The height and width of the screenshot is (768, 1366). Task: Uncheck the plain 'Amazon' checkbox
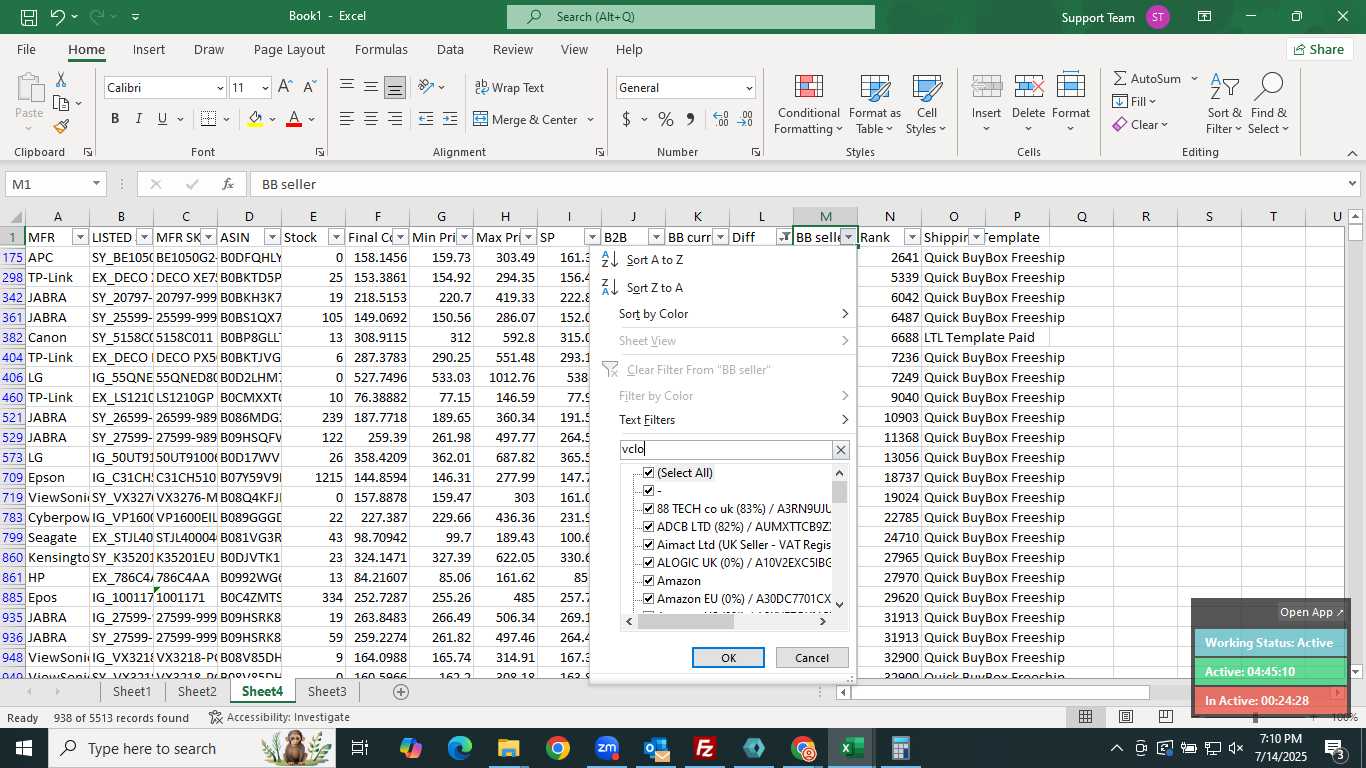pos(648,581)
